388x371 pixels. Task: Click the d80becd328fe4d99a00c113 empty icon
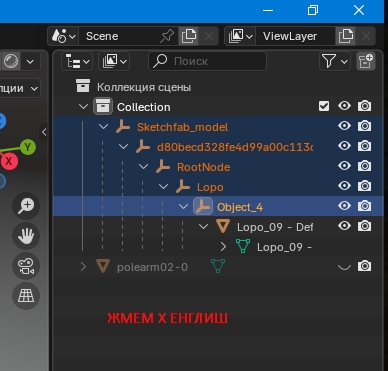tap(143, 147)
